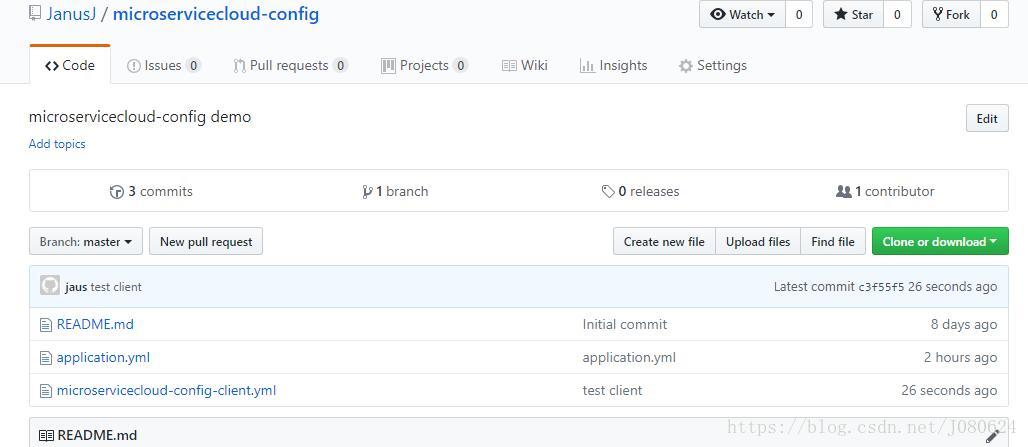The height and width of the screenshot is (447, 1028).
Task: Open the JanusJ user profile link
Action: [71, 14]
